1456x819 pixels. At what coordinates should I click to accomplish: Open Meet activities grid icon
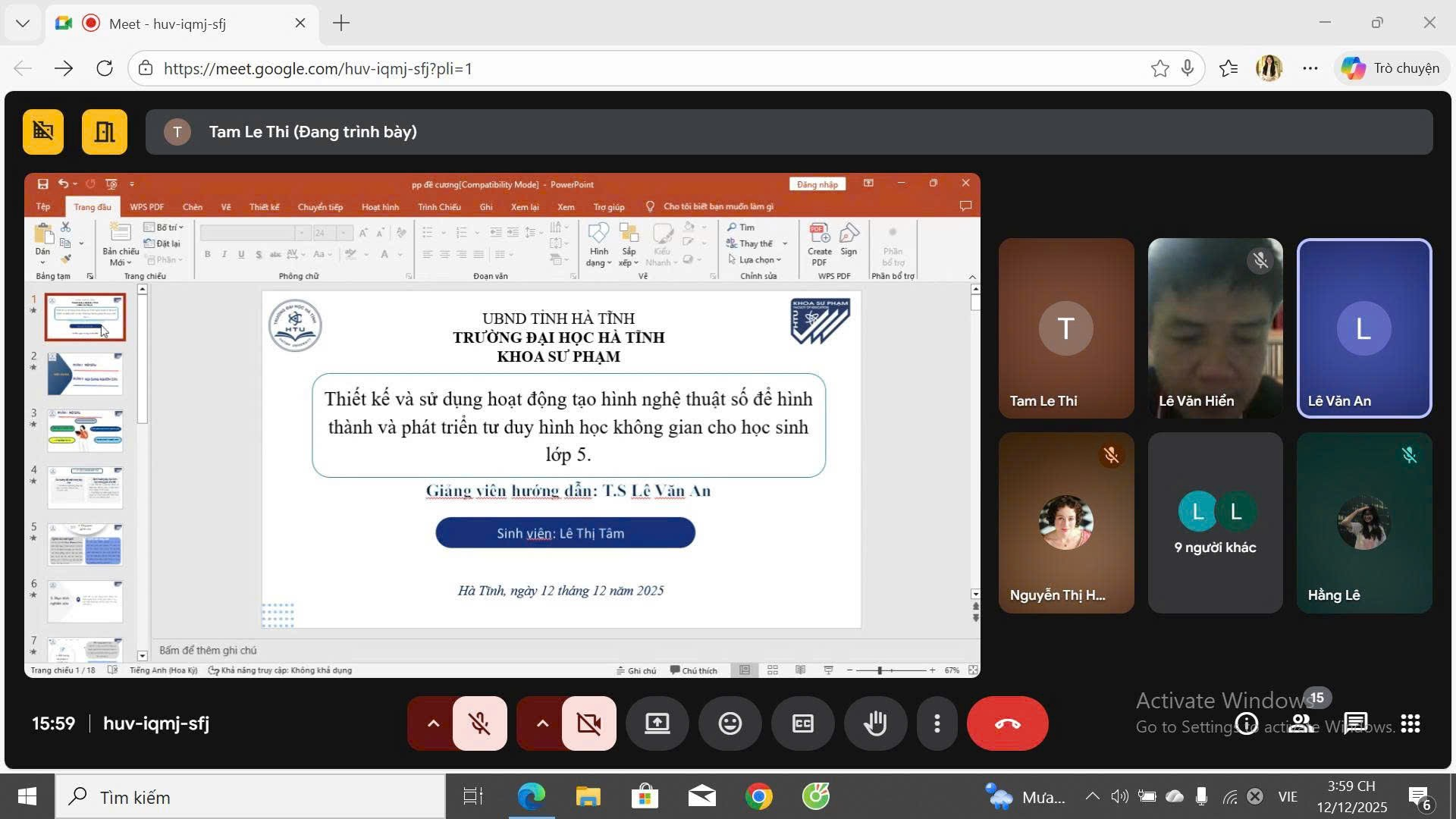[x=1410, y=723]
